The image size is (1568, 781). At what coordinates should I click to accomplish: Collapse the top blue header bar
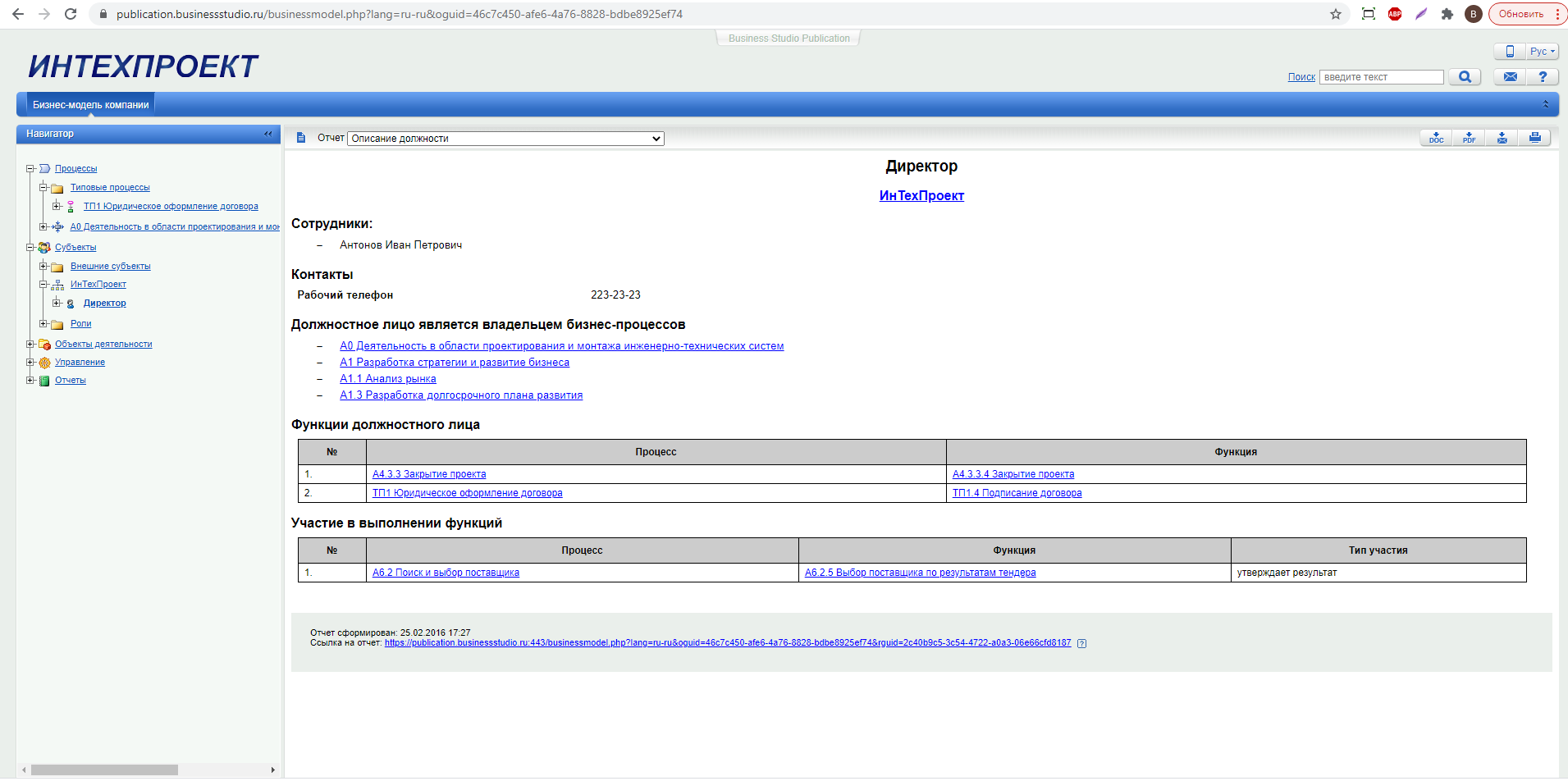[1546, 104]
